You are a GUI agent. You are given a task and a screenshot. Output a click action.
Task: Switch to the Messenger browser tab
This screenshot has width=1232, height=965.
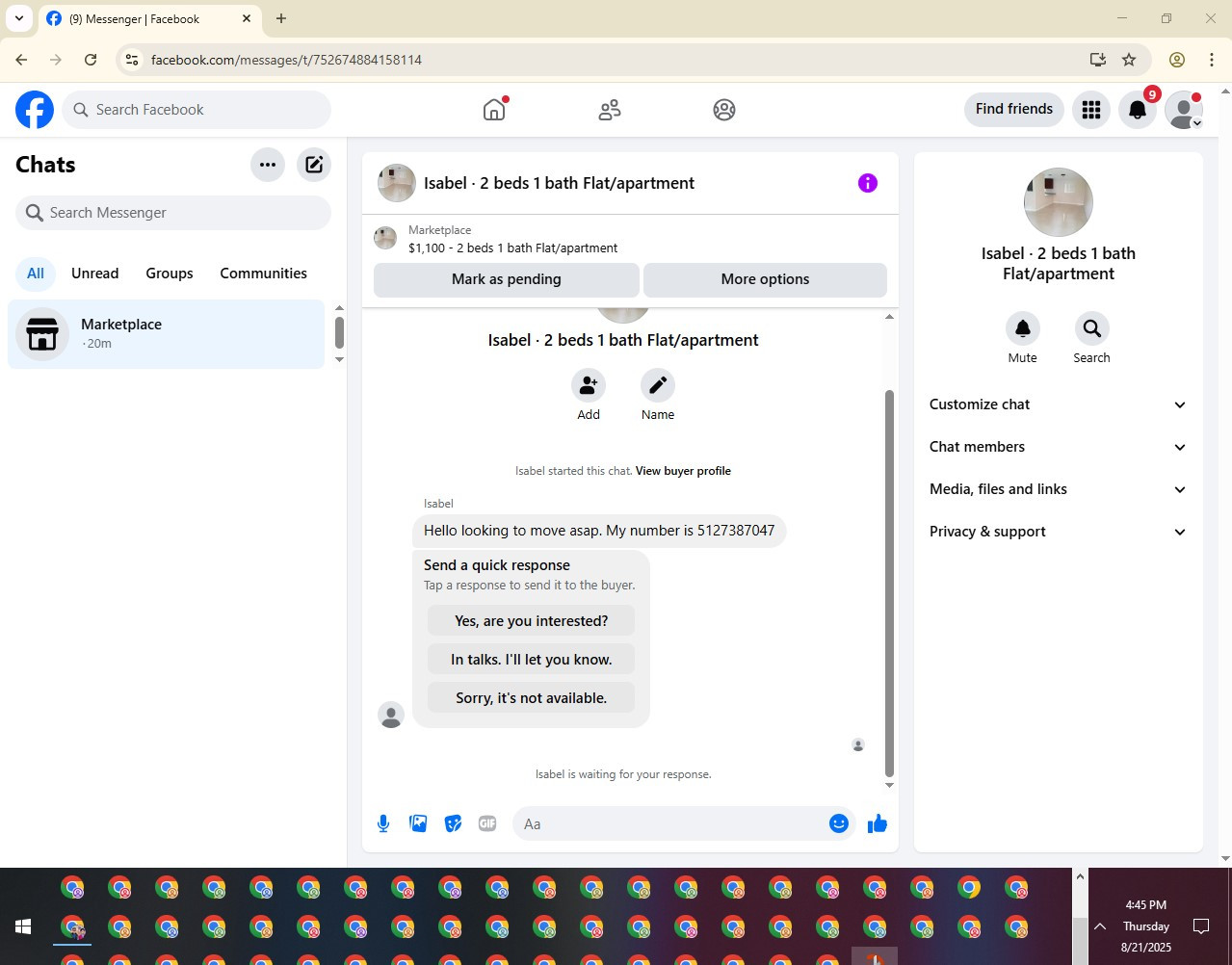click(x=149, y=18)
